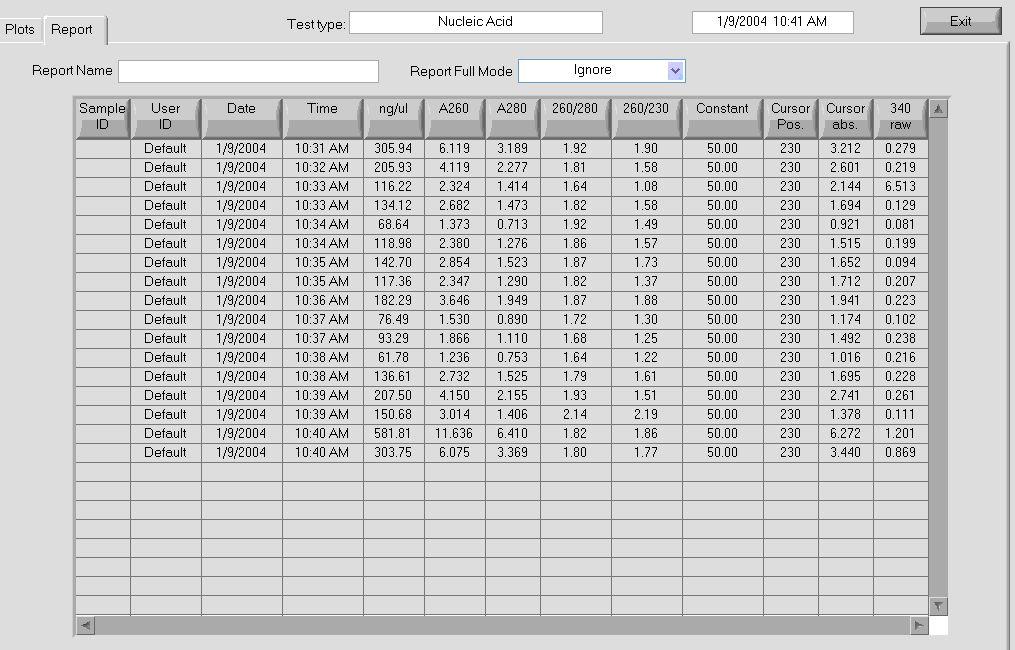The image size is (1015, 650).
Task: Click the Exit button
Action: [x=960, y=21]
